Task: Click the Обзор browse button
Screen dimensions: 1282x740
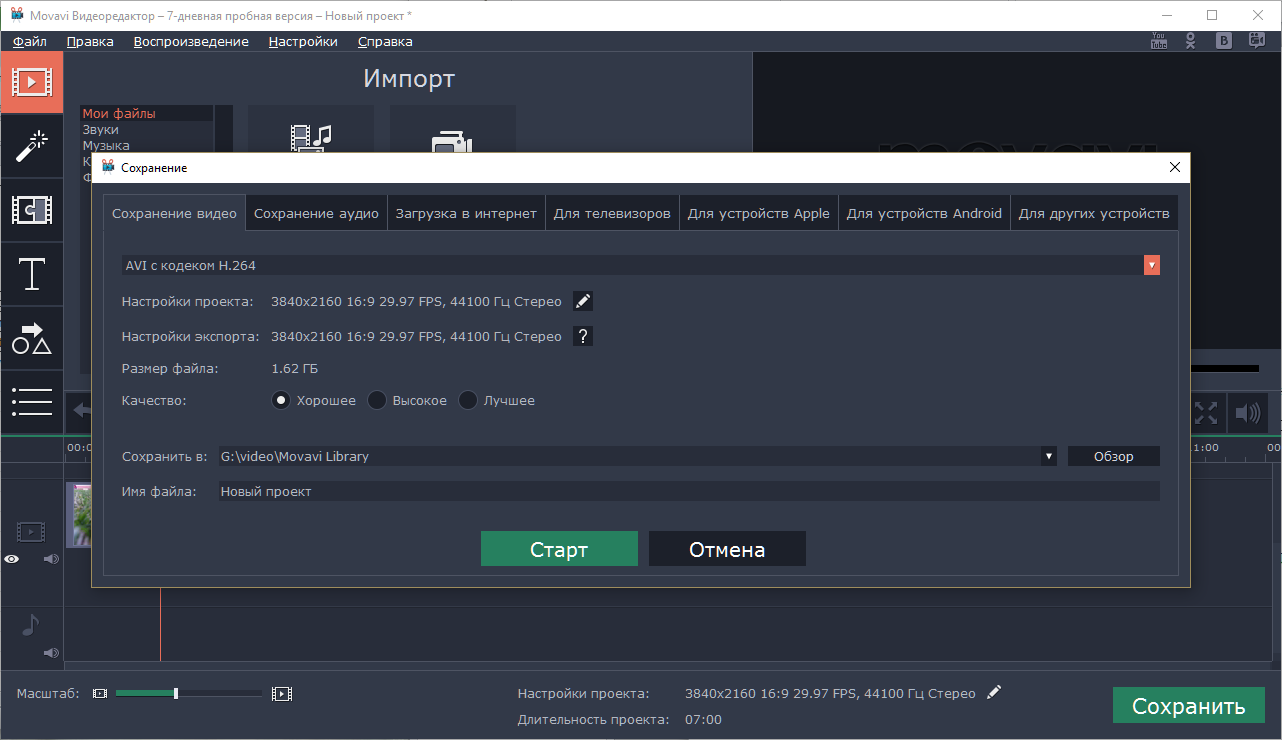Action: pyautogui.click(x=1114, y=456)
